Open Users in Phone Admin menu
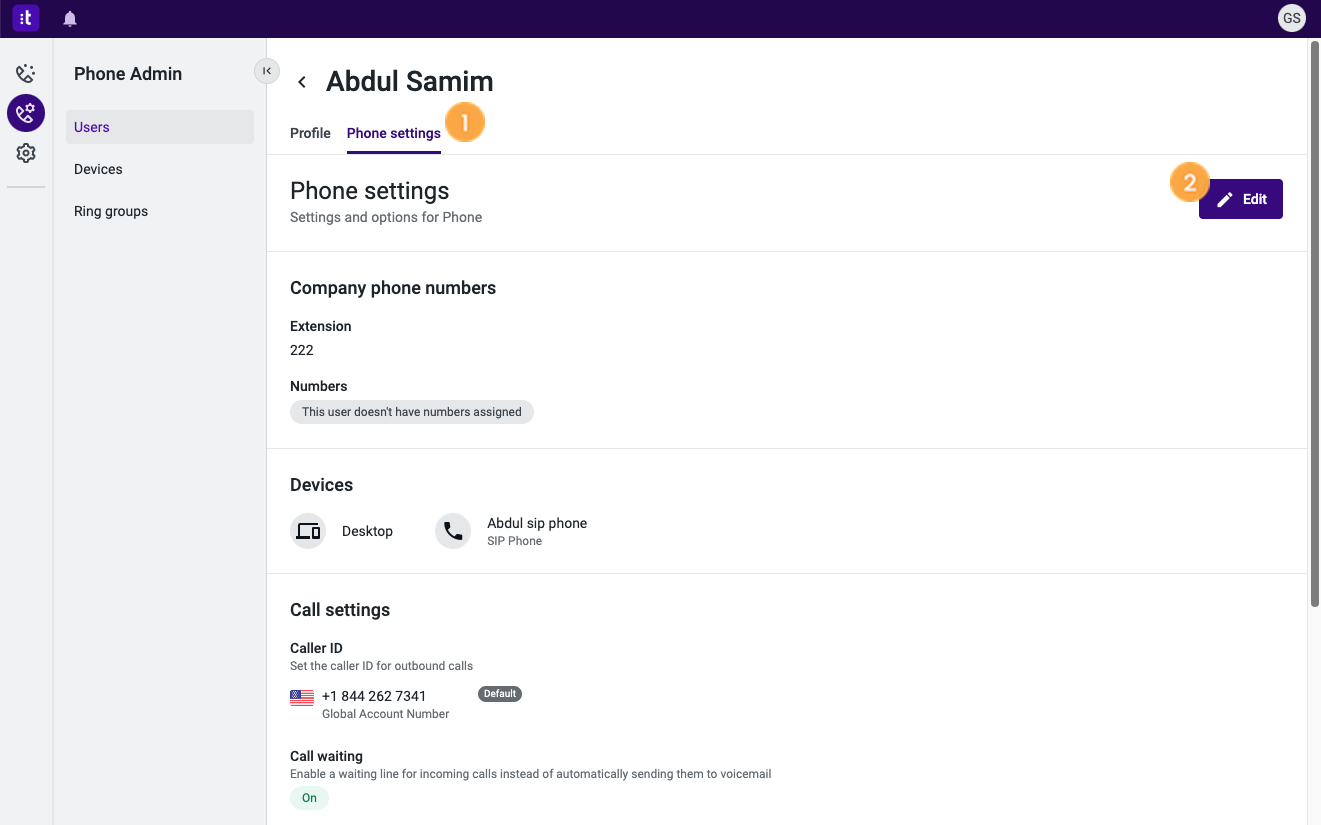 pyautogui.click(x=160, y=127)
